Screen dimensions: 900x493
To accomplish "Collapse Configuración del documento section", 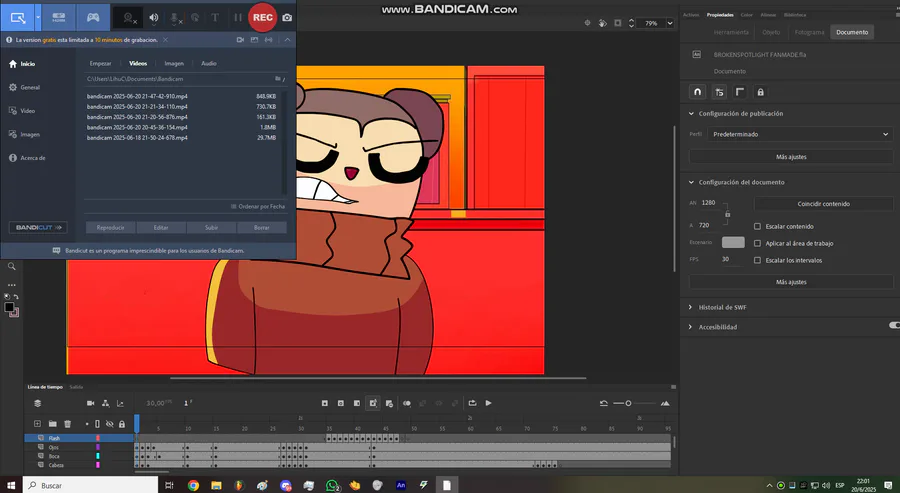I will 691,182.
